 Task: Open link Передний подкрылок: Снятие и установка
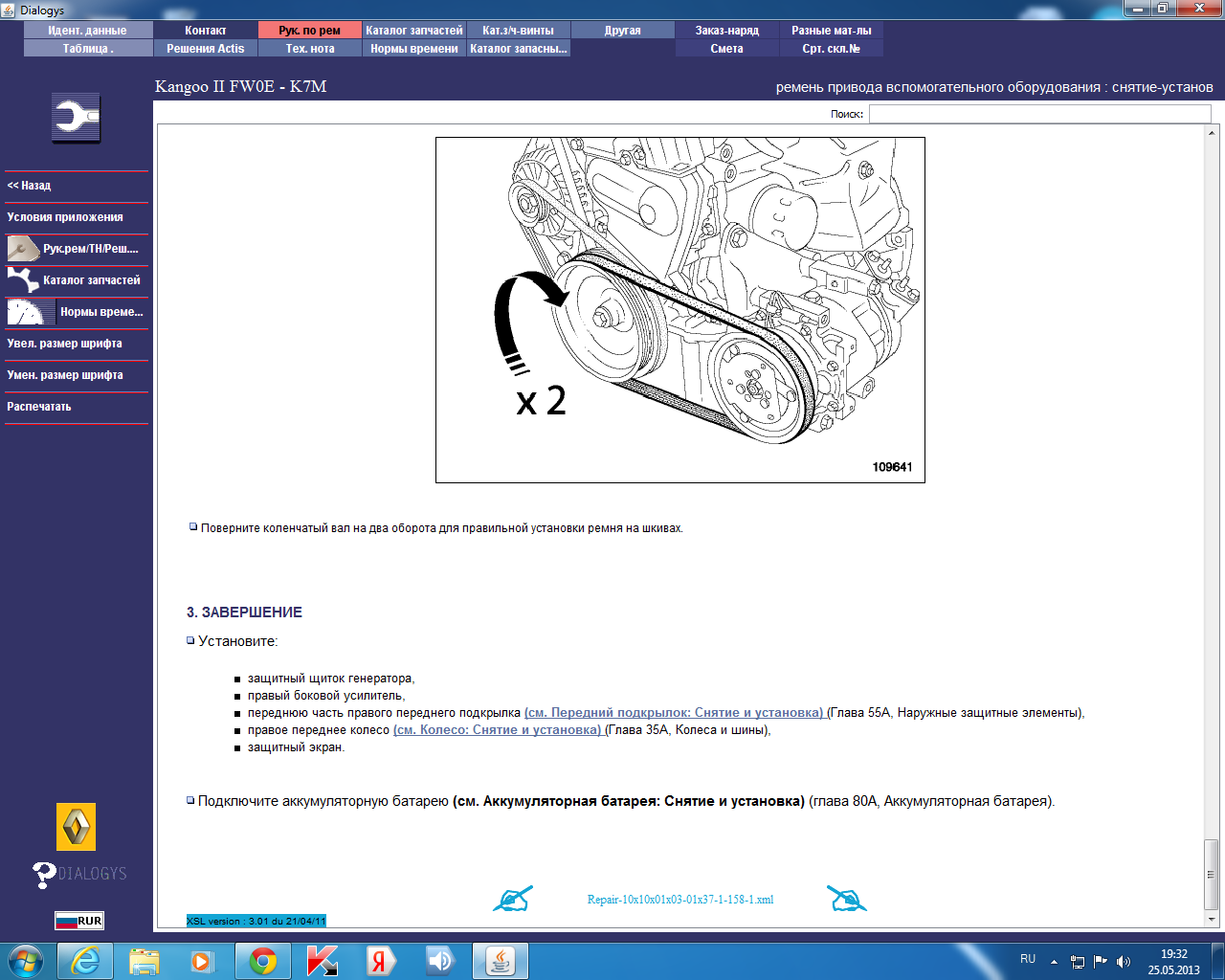pos(674,713)
